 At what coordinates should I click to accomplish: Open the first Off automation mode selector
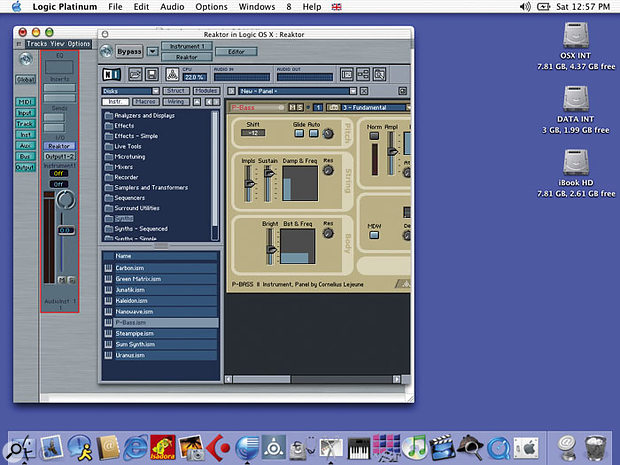tap(59, 173)
